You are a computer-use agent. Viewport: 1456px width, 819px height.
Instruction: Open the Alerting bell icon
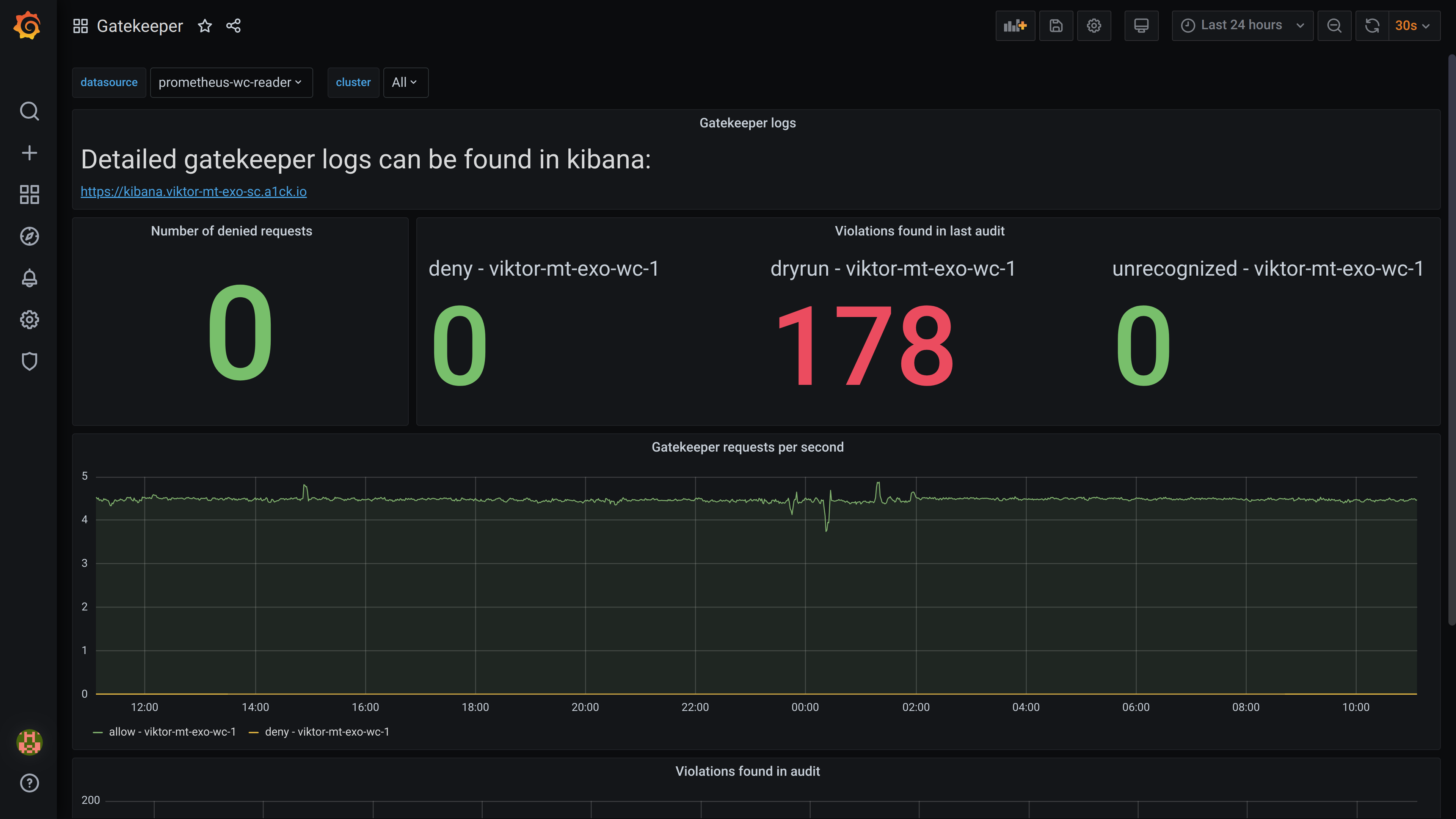point(30,278)
